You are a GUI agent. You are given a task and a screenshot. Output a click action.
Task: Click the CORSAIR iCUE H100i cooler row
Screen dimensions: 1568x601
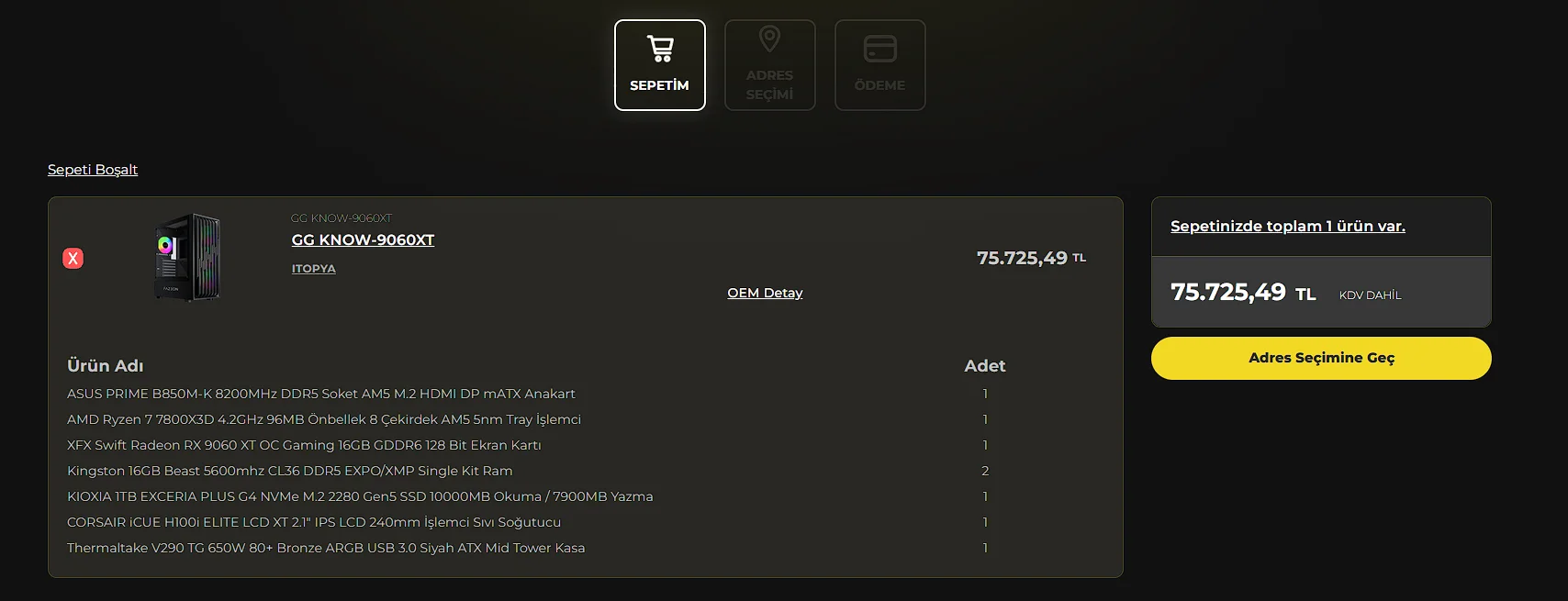[314, 522]
